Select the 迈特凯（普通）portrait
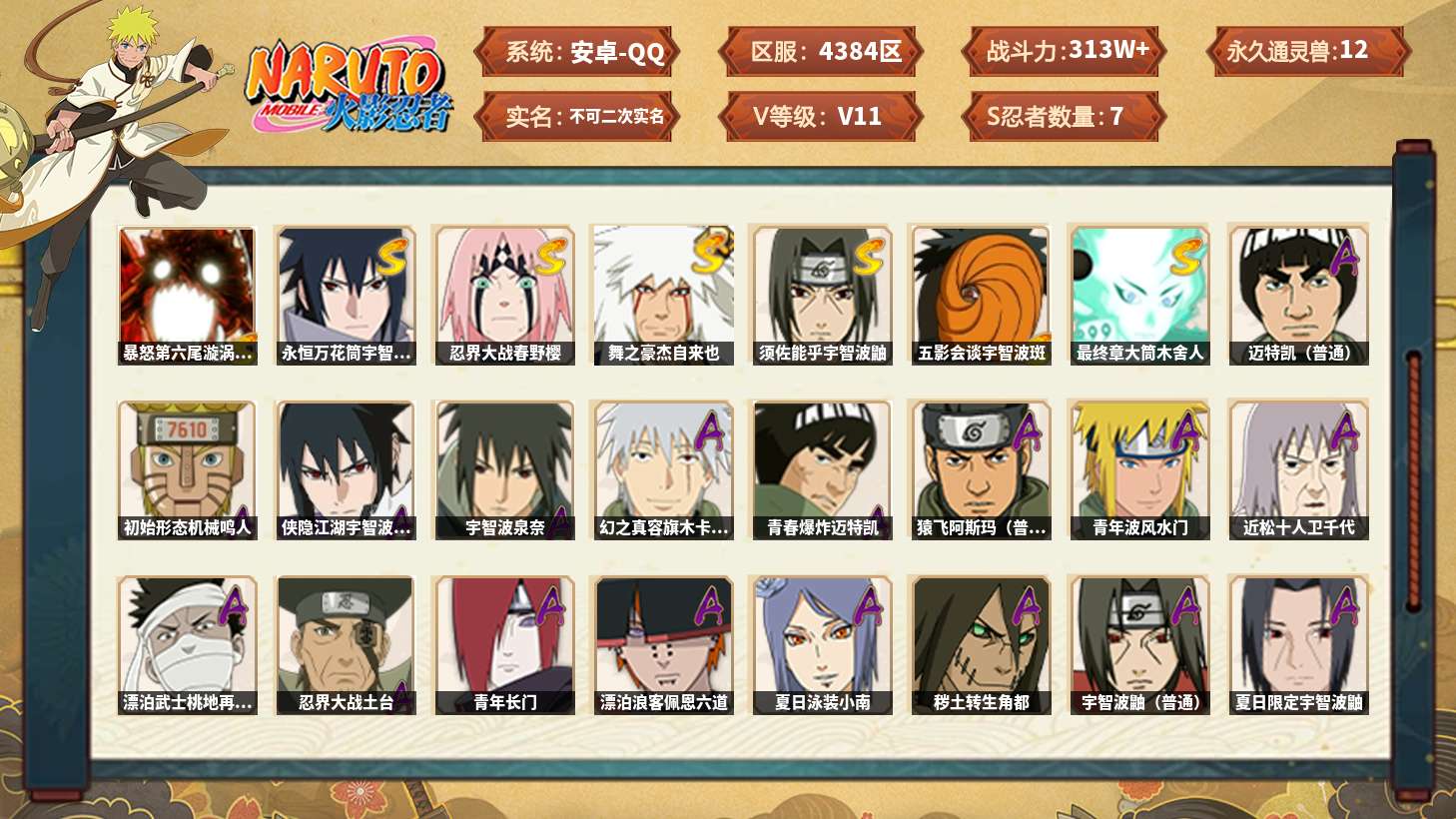The width and height of the screenshot is (1456, 819). (x=1298, y=296)
